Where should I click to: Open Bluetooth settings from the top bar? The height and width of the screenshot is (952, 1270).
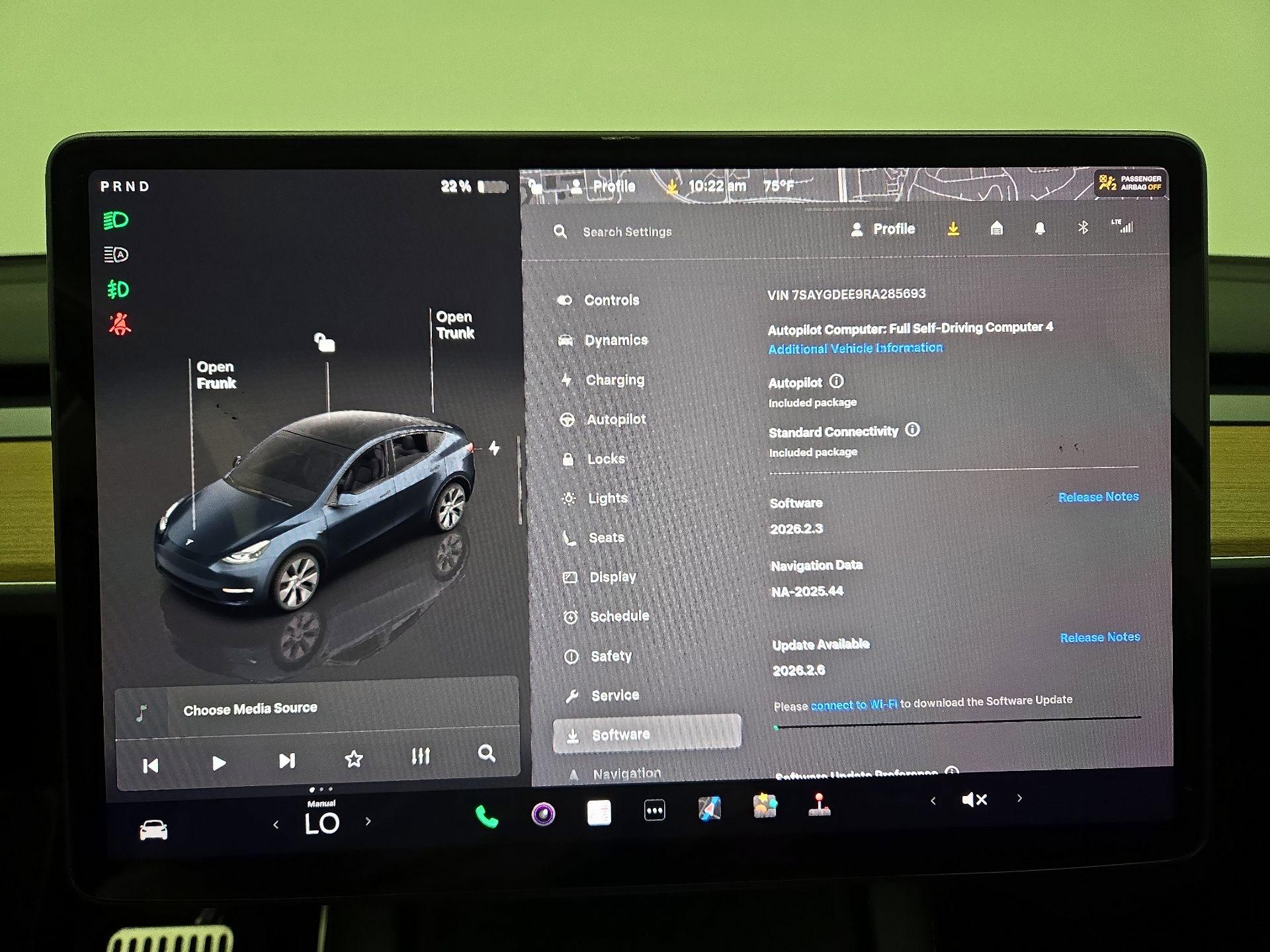point(1083,229)
